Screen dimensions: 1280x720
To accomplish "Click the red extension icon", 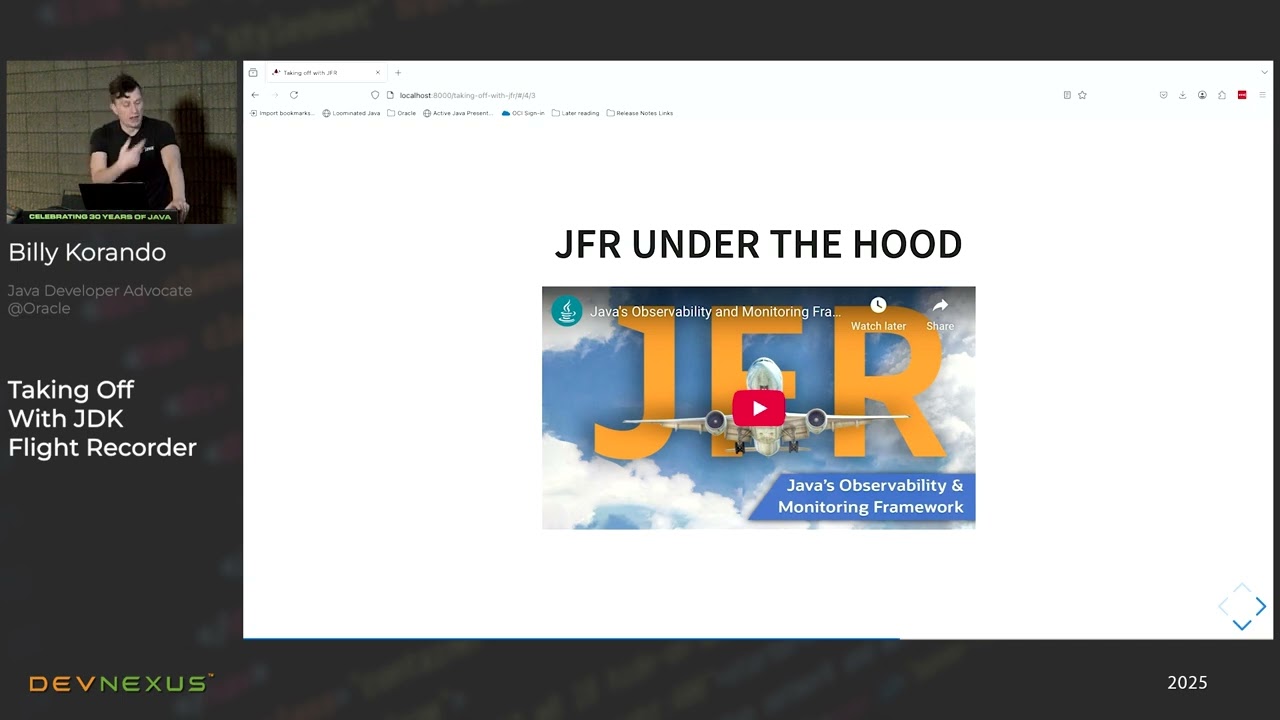I will click(x=1242, y=95).
